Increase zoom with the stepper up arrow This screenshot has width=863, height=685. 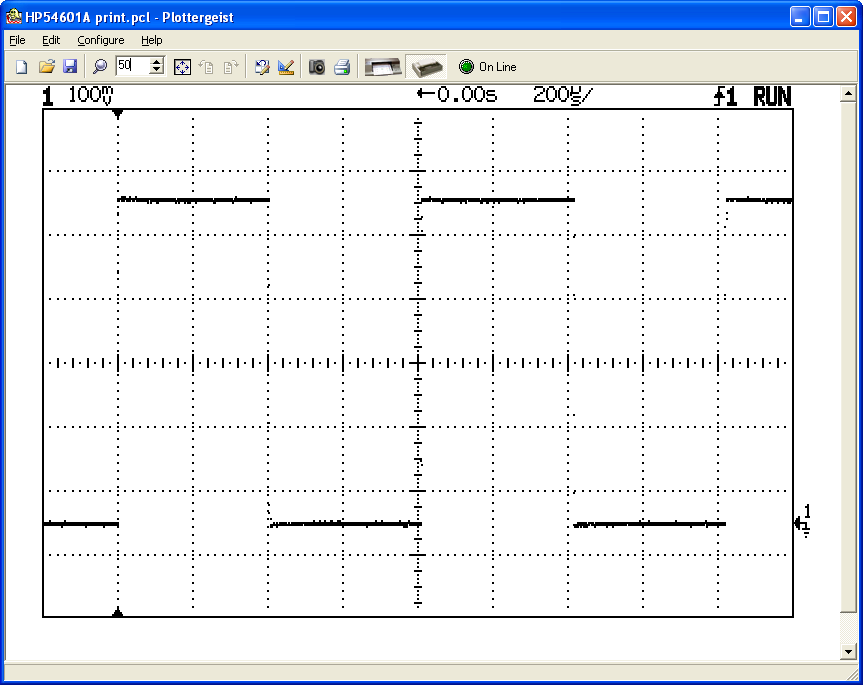click(157, 61)
